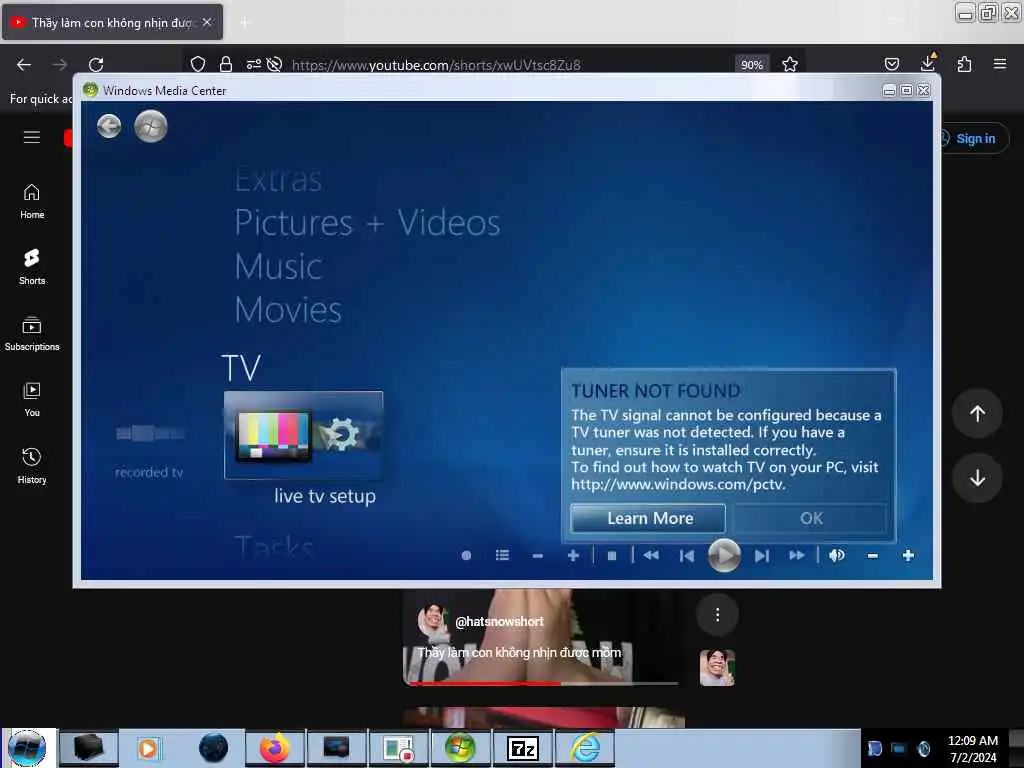Open Subscriptions in YouTube sidebar
This screenshot has width=1024, height=768.
[32, 334]
